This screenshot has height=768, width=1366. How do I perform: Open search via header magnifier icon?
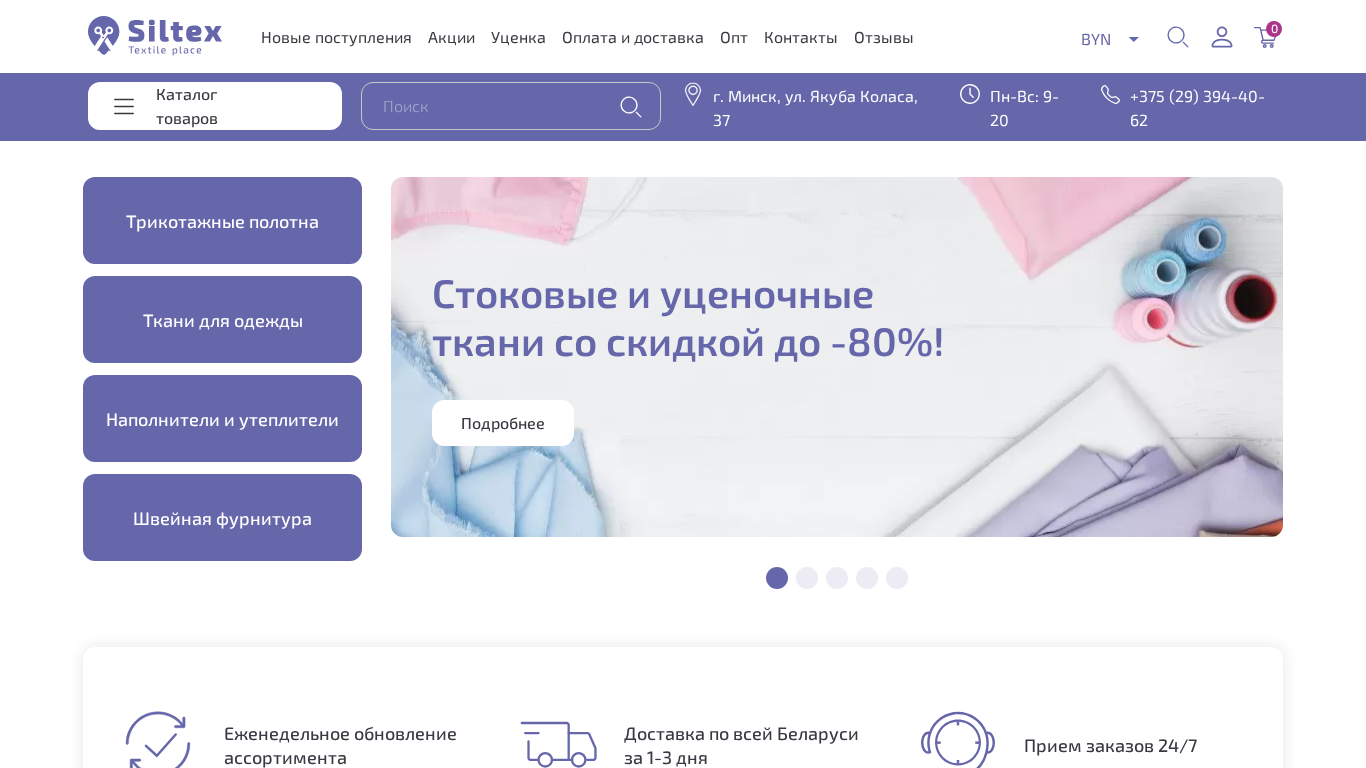point(1178,37)
